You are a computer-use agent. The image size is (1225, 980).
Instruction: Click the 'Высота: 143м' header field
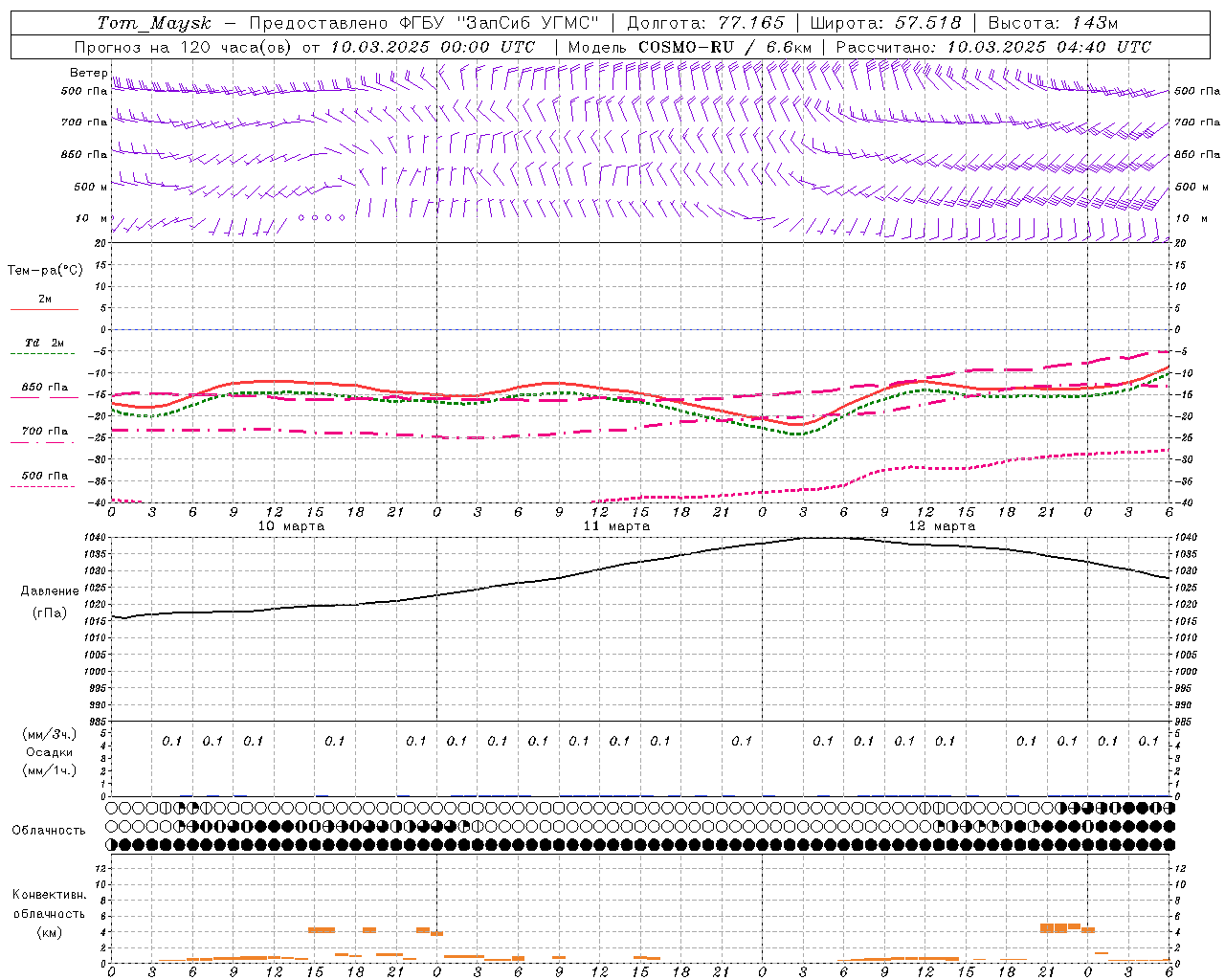[1053, 23]
